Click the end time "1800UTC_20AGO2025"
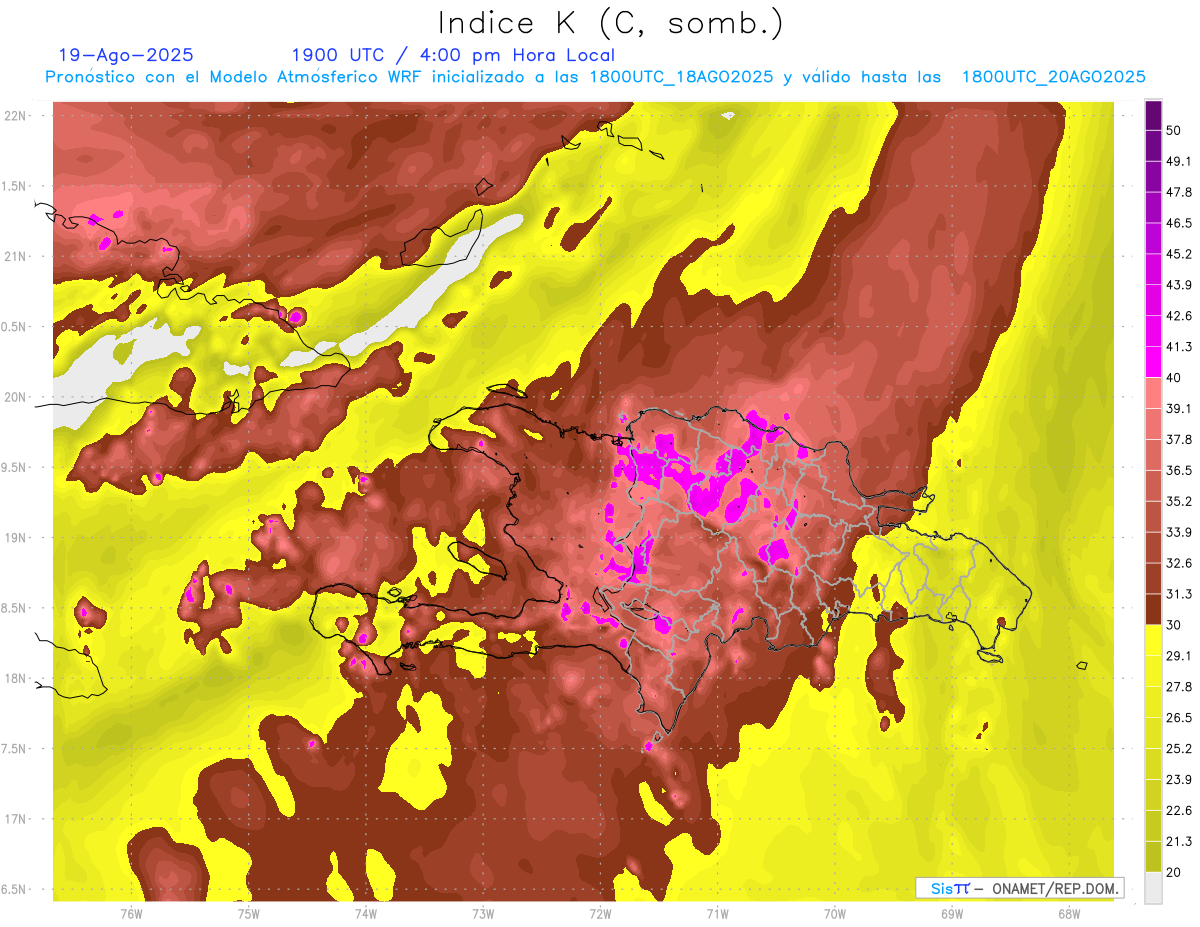 click(x=1053, y=77)
